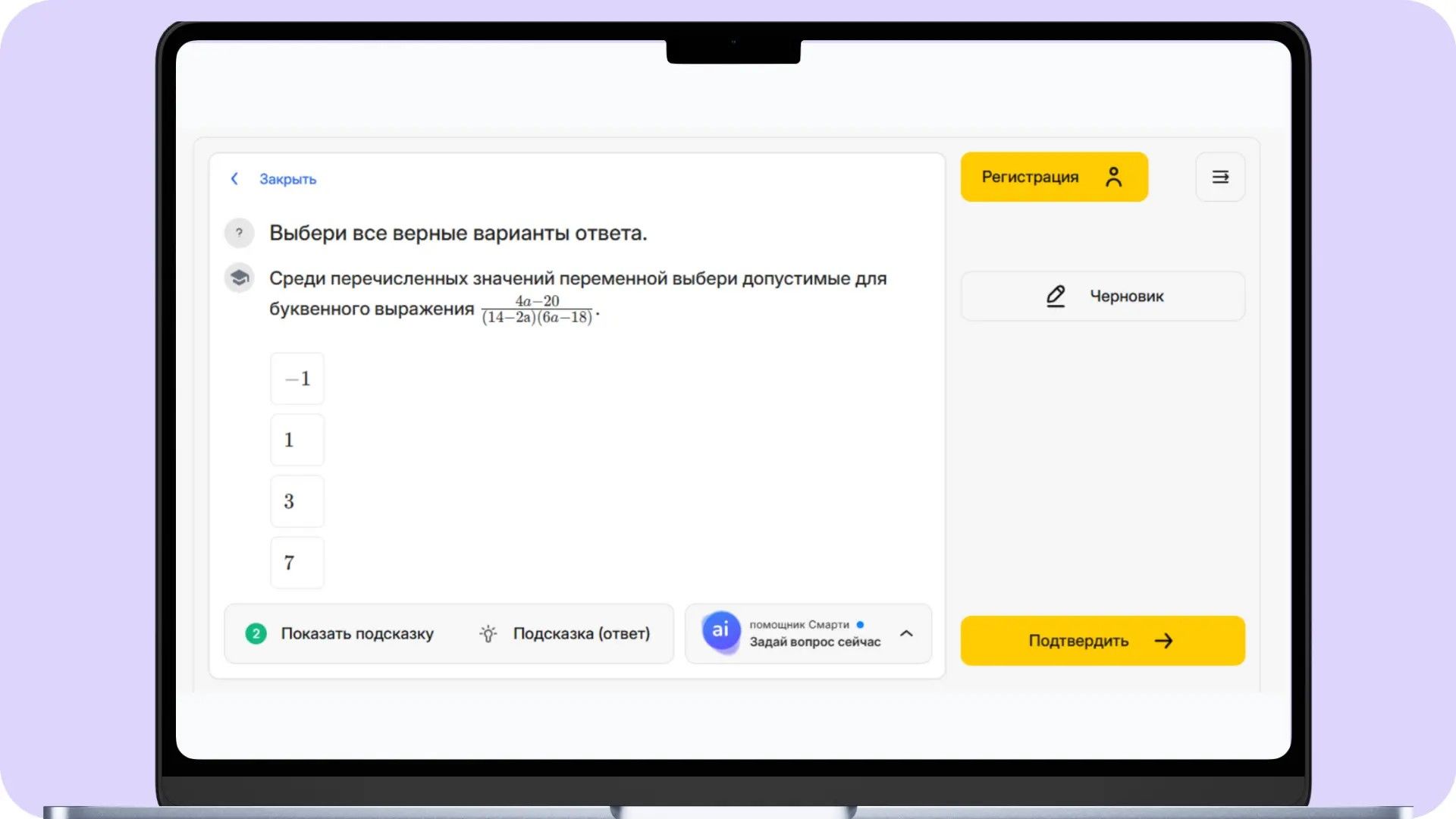
Task: Open the Черновик draft panel
Action: [1103, 296]
